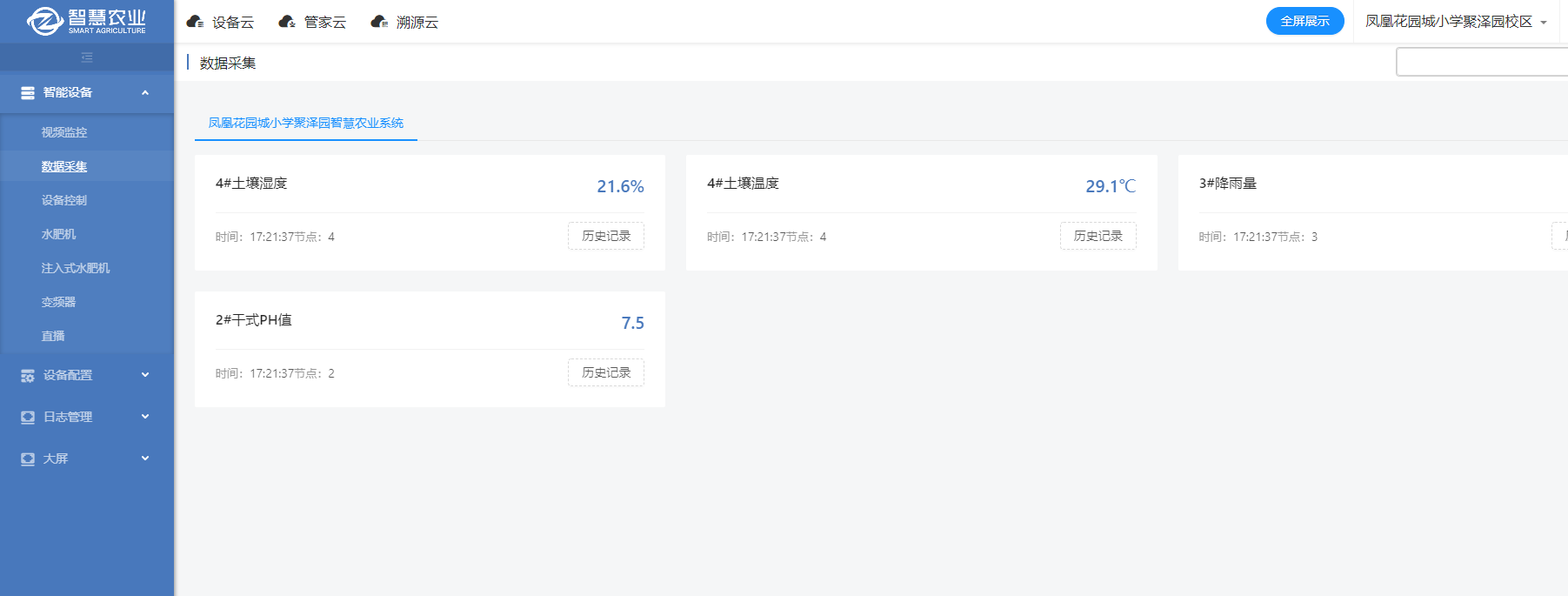
Task: View 历史记录 for 4#土壤湿度
Action: 606,236
